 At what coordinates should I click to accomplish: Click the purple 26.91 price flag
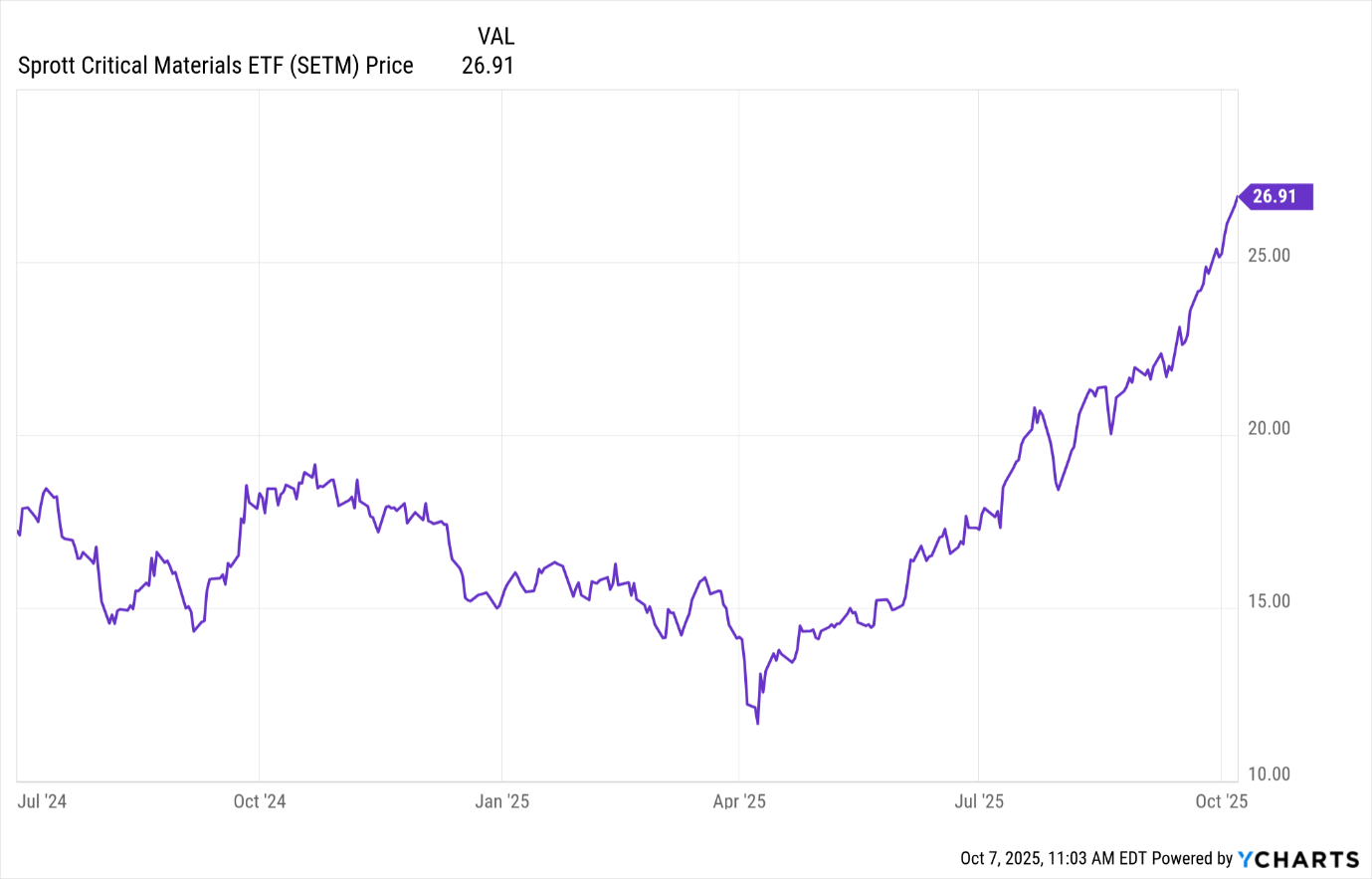[x=1274, y=196]
